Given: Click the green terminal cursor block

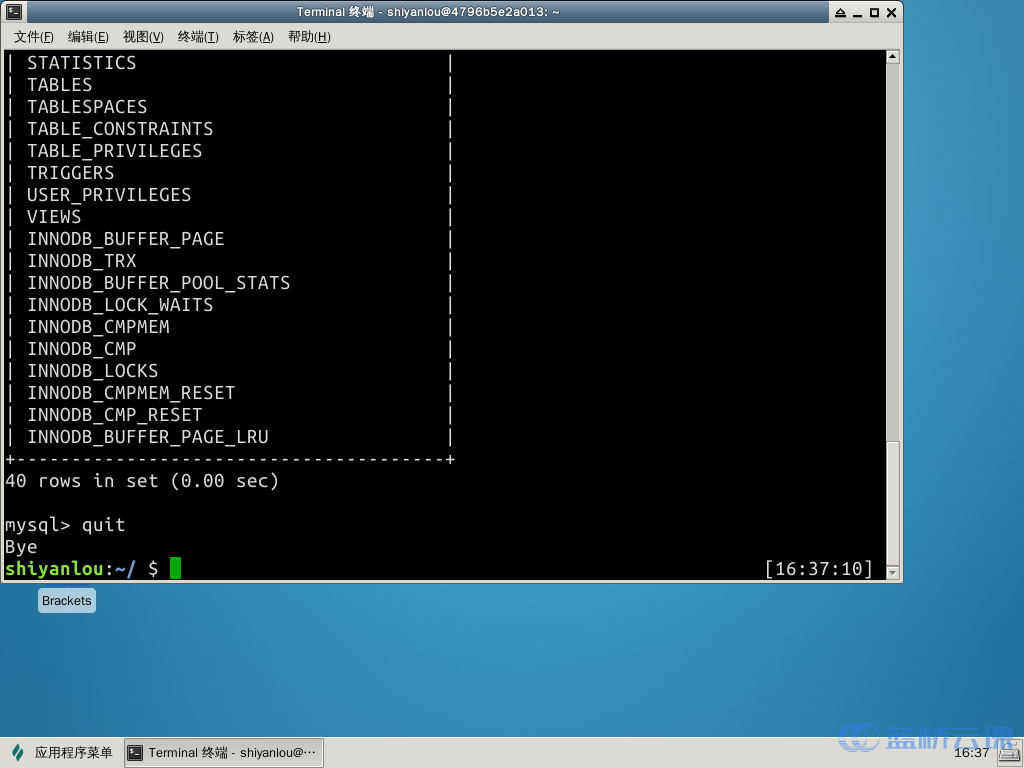Looking at the screenshot, I should coord(175,568).
